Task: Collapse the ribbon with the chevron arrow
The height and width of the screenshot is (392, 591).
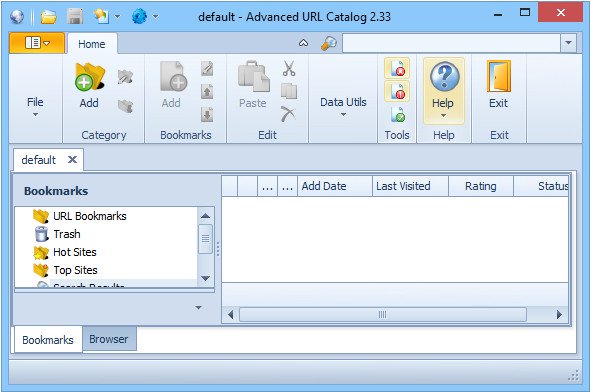Action: [x=303, y=43]
